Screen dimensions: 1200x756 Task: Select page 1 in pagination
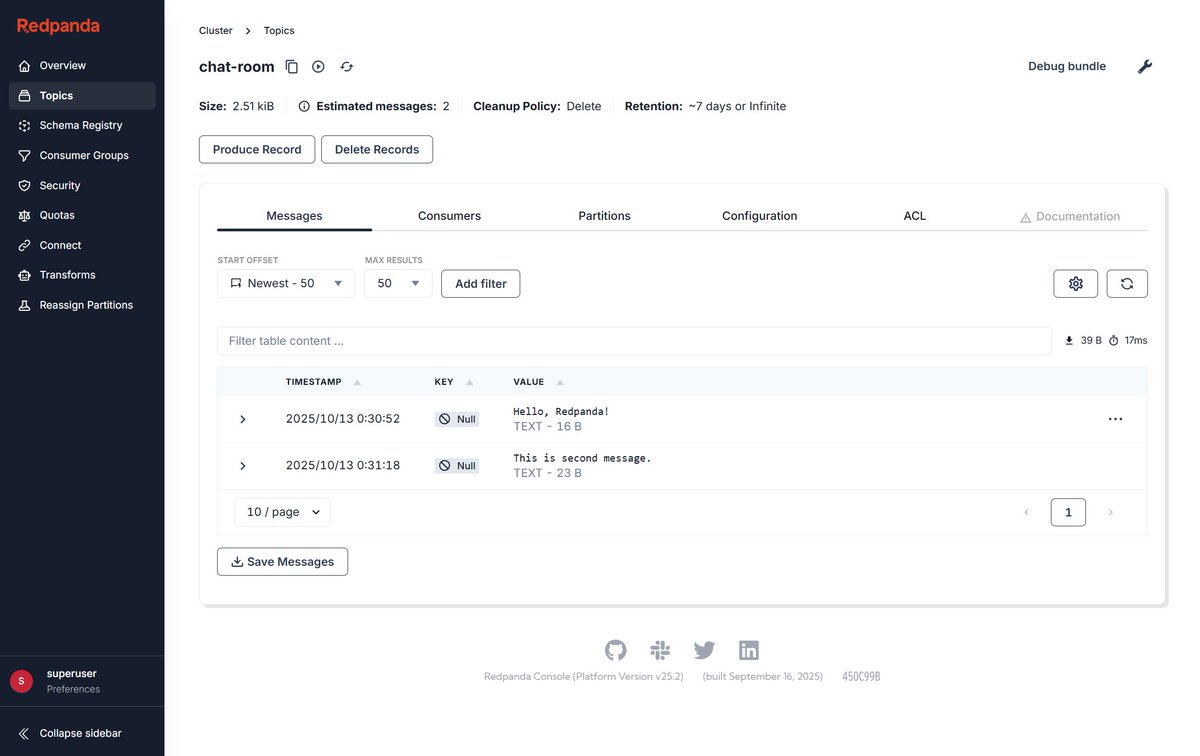click(x=1068, y=513)
